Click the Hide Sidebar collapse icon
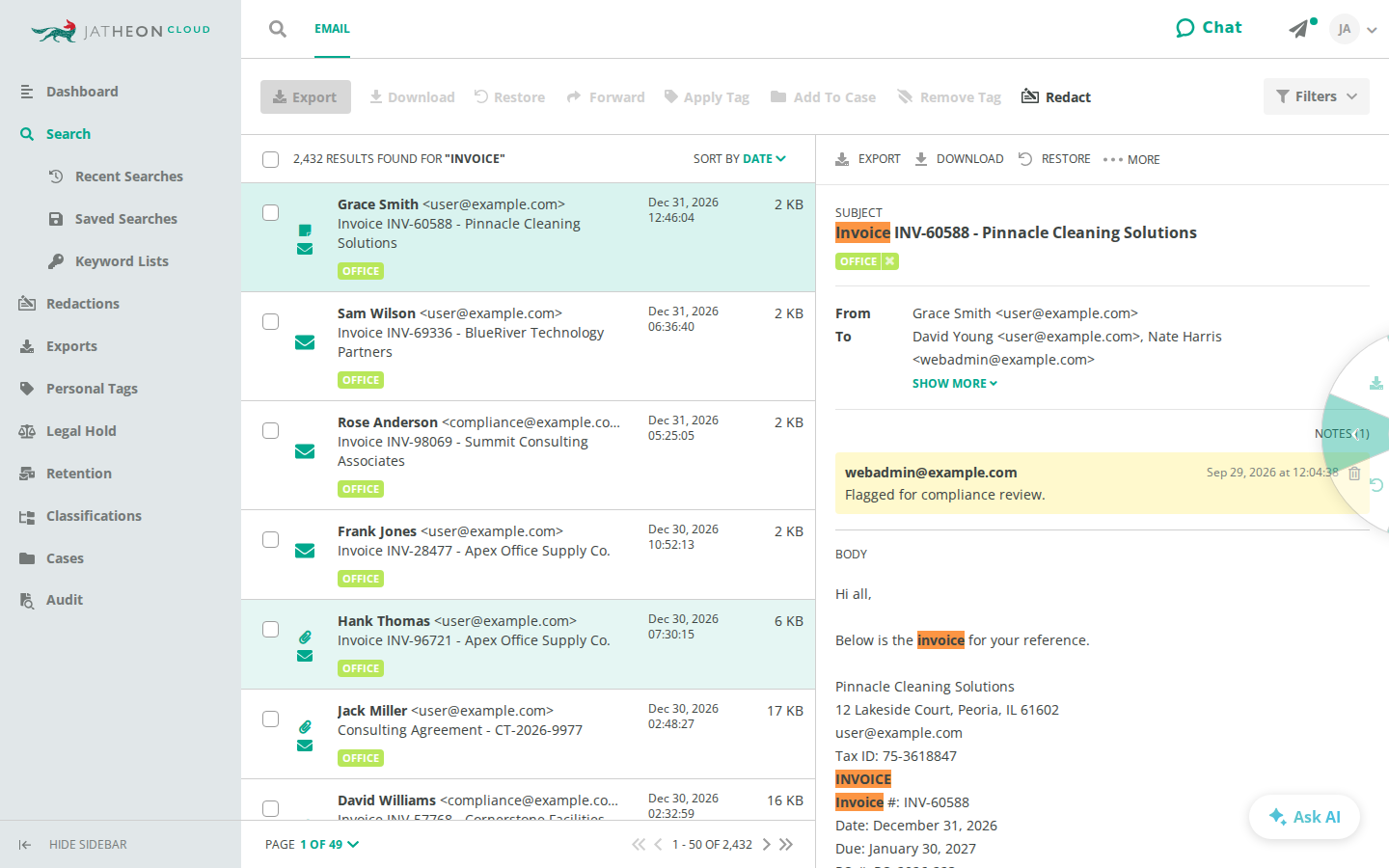This screenshot has width=1389, height=868. point(25,845)
